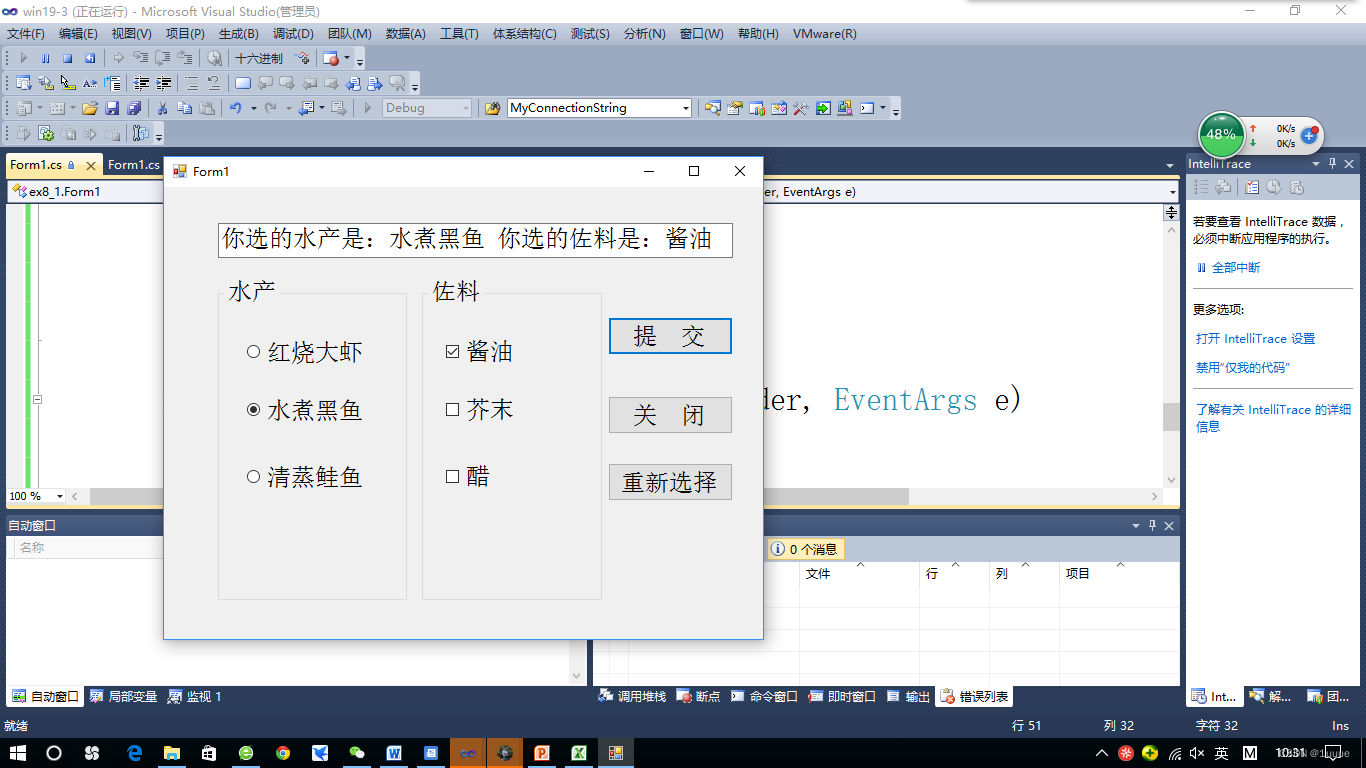
Task: Click the 提交 button in Form1
Action: (670, 336)
